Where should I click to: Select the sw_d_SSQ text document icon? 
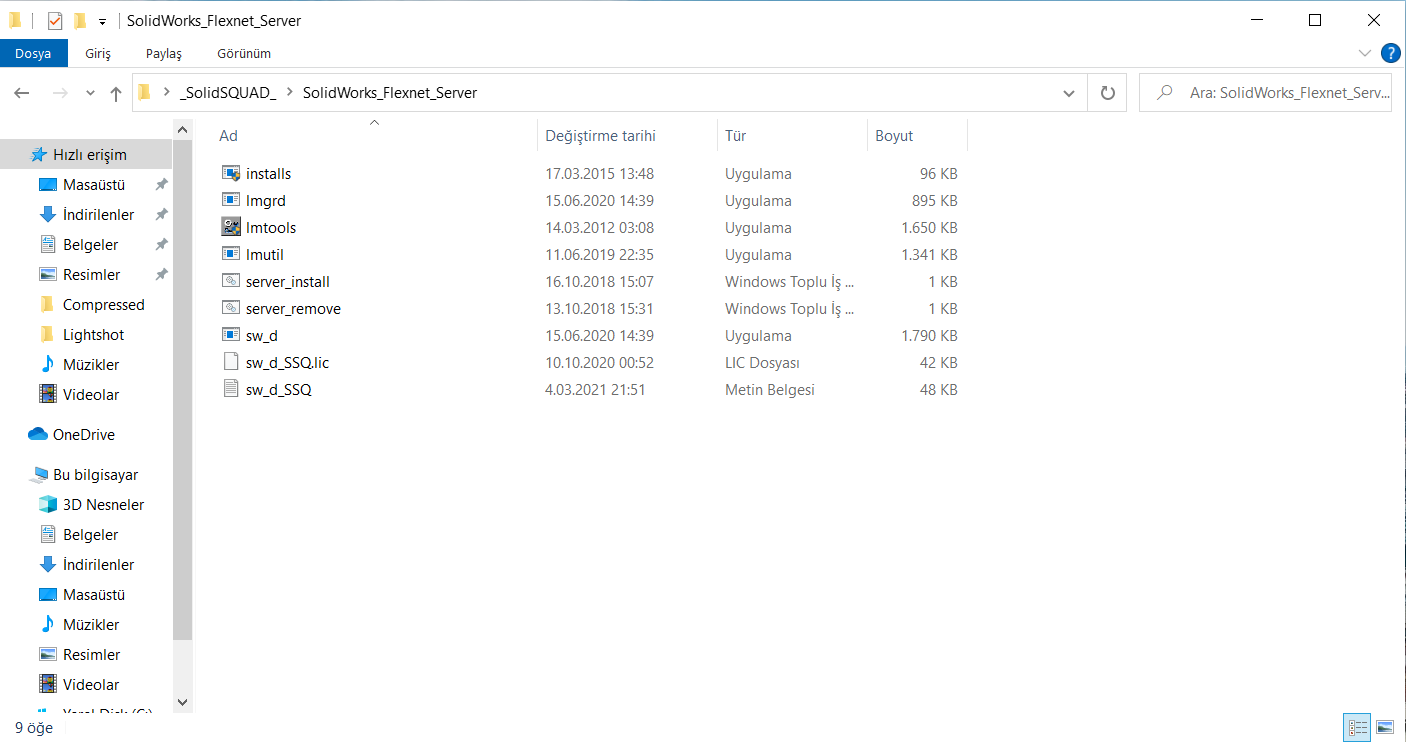pos(231,390)
